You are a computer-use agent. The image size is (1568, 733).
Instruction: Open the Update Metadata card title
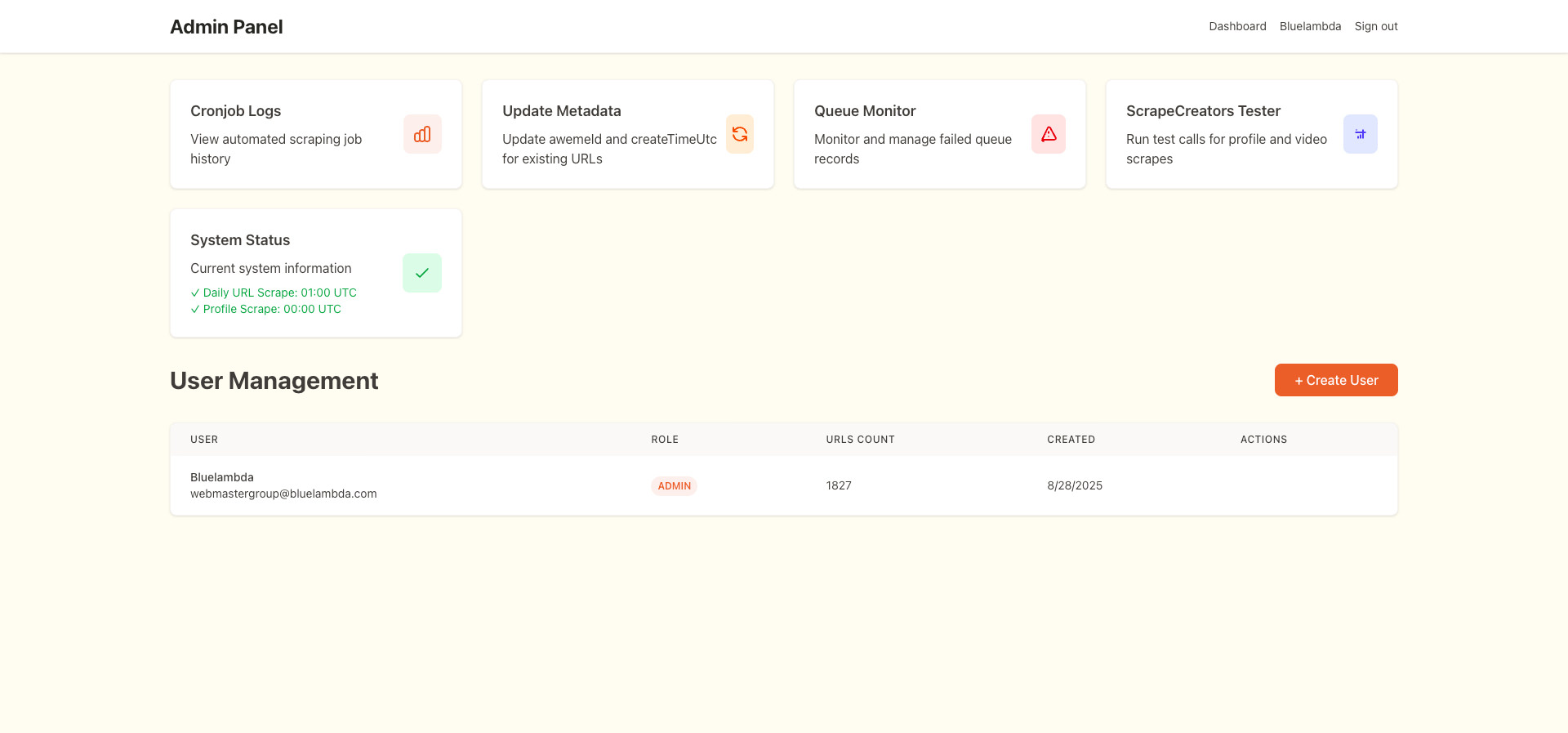561,111
